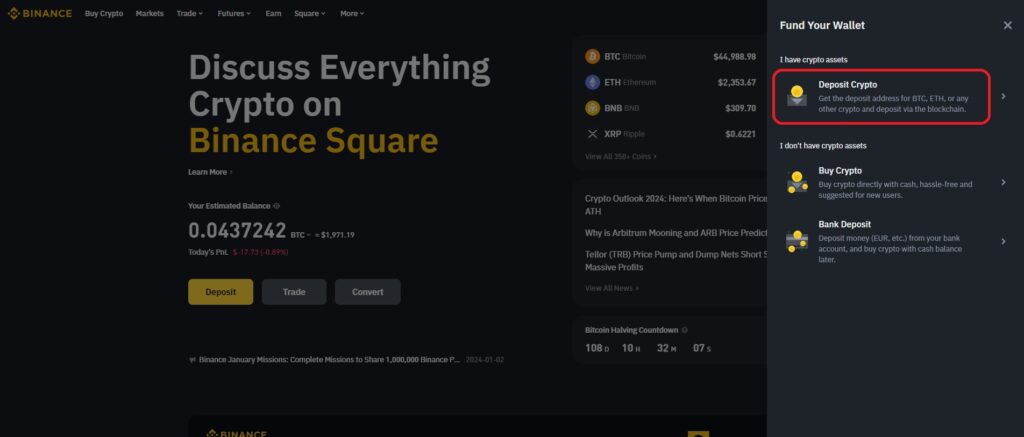Click the BTC Bitcoin coin icon
The image size is (1024, 437).
[x=592, y=57]
